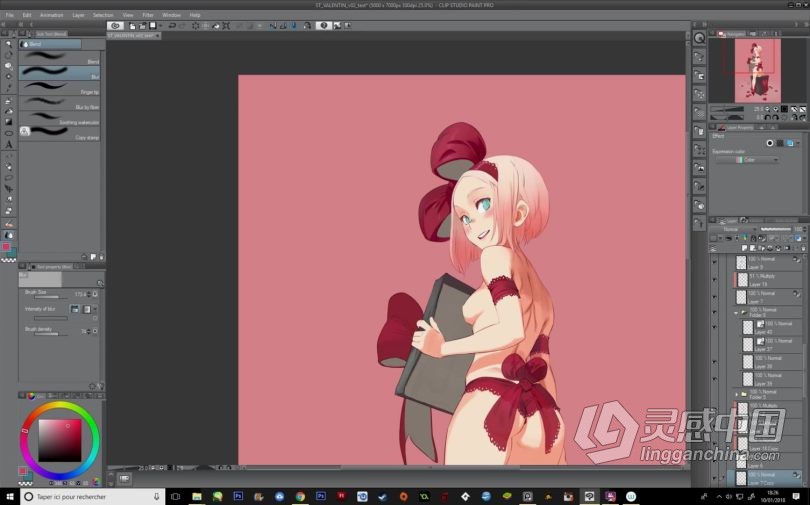Open the layer blending mode Normal dropdown
The width and height of the screenshot is (810, 505).
pyautogui.click(x=734, y=229)
